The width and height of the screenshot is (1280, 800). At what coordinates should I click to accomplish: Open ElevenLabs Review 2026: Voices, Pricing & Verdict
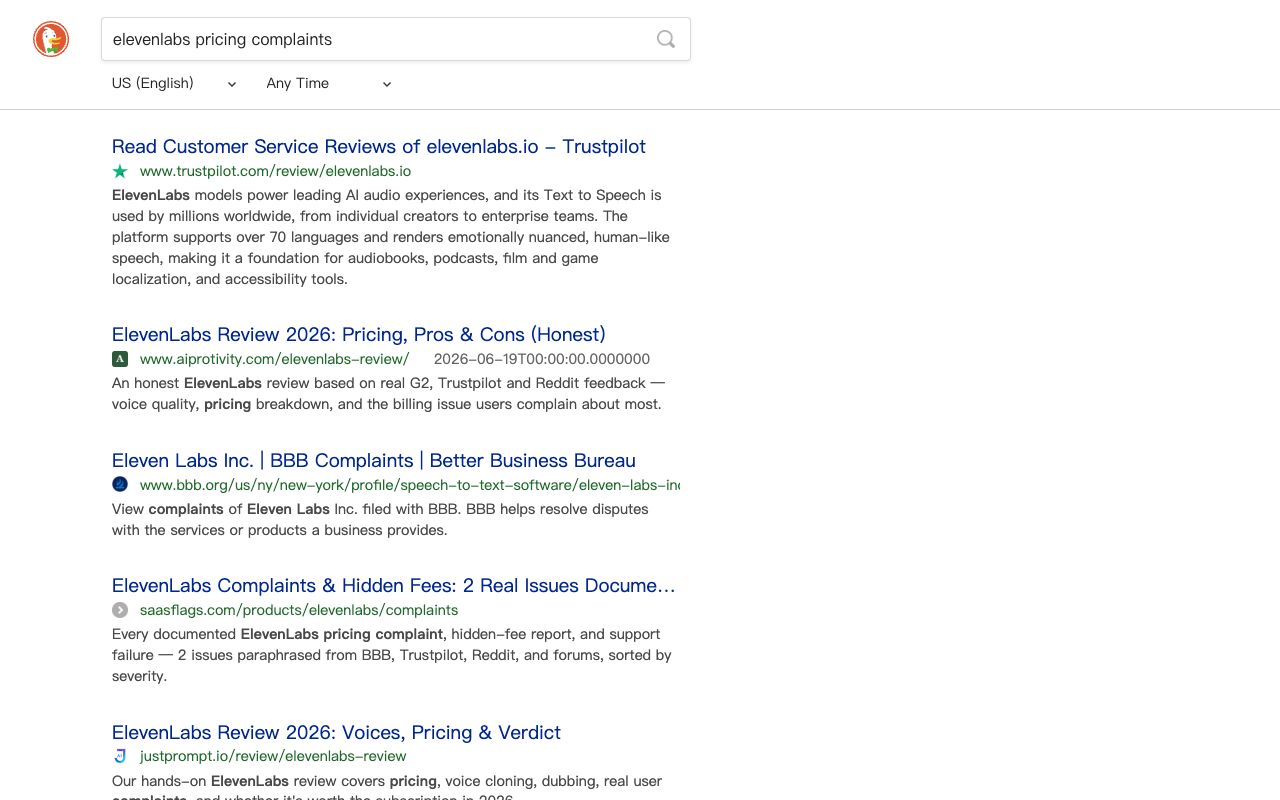pos(336,732)
